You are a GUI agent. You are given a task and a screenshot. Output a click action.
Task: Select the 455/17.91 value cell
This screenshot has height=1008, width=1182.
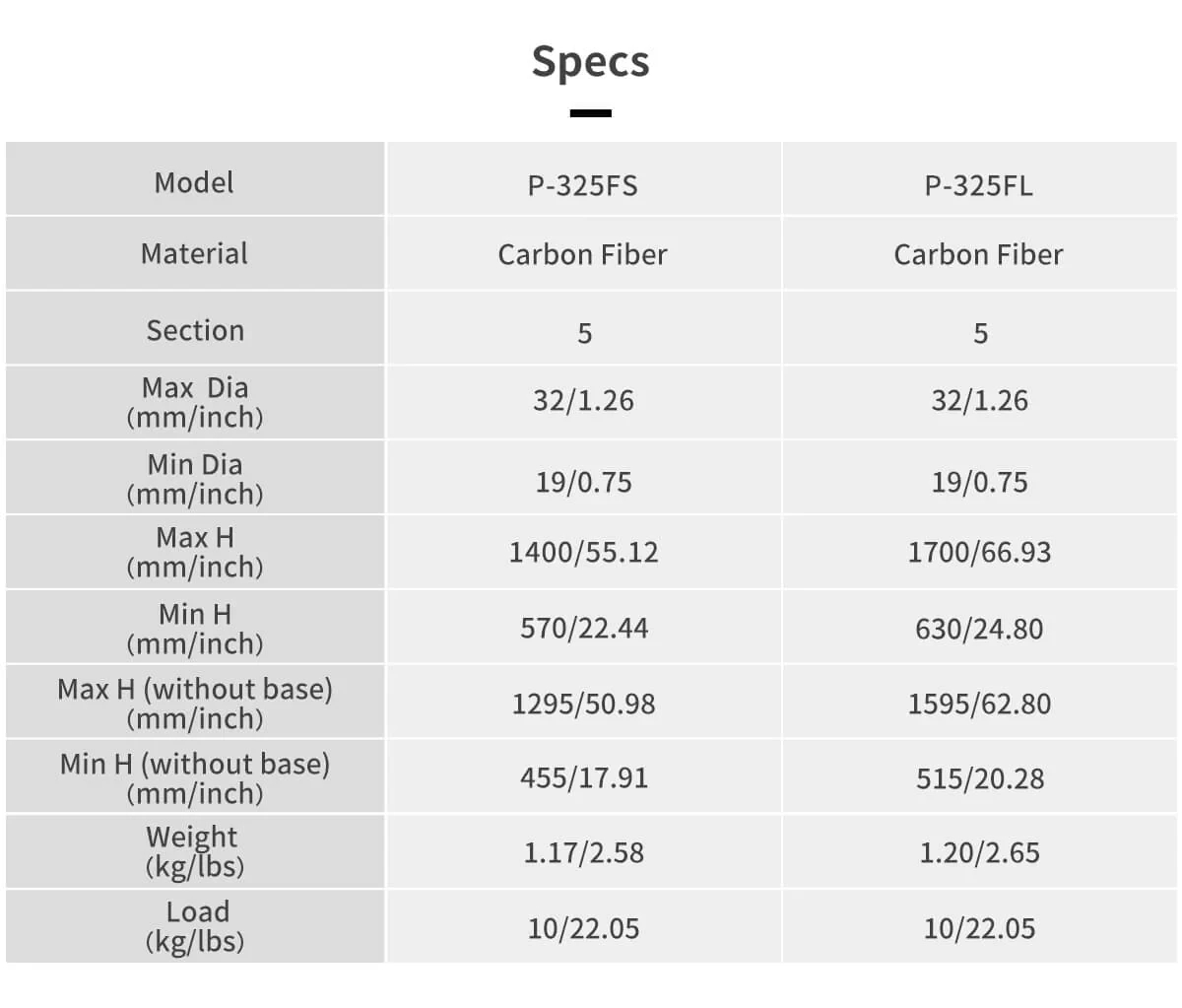[x=583, y=778]
